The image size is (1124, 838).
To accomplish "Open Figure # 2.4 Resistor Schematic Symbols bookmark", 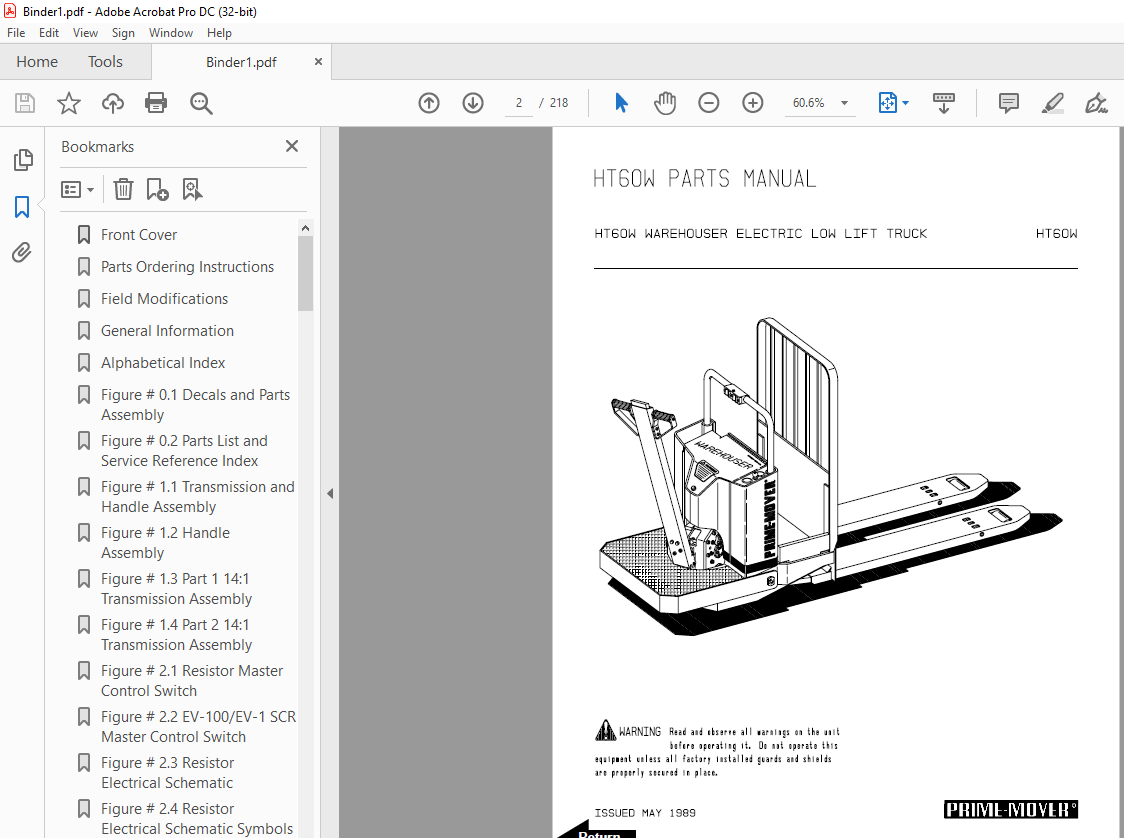I will (x=196, y=819).
